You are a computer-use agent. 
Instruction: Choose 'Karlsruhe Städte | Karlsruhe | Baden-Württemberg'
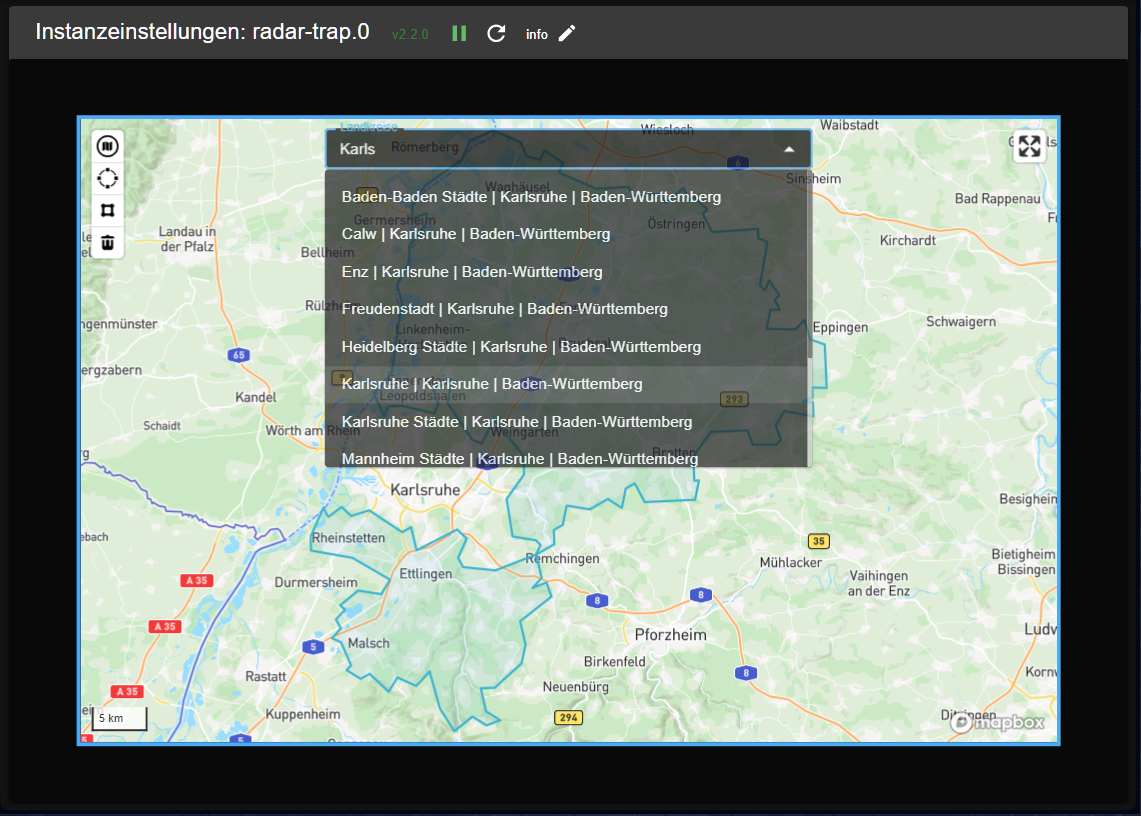(x=566, y=422)
